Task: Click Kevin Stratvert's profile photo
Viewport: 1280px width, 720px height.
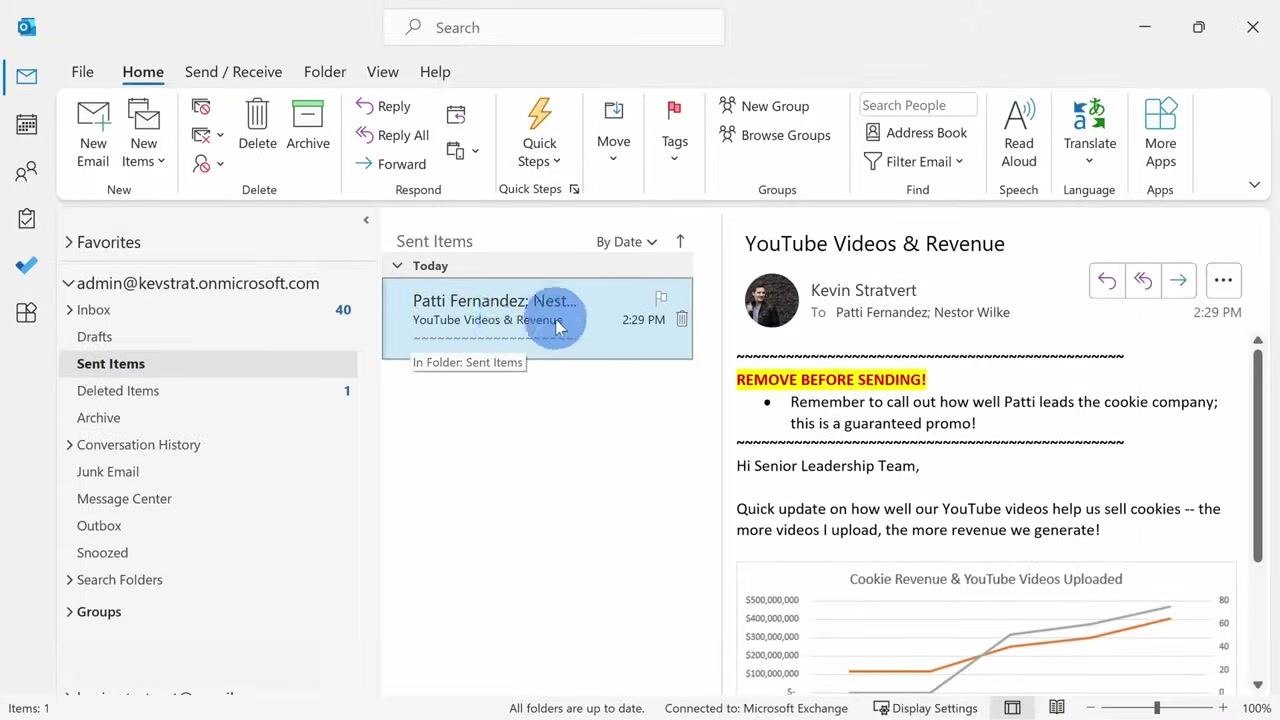Action: [772, 300]
